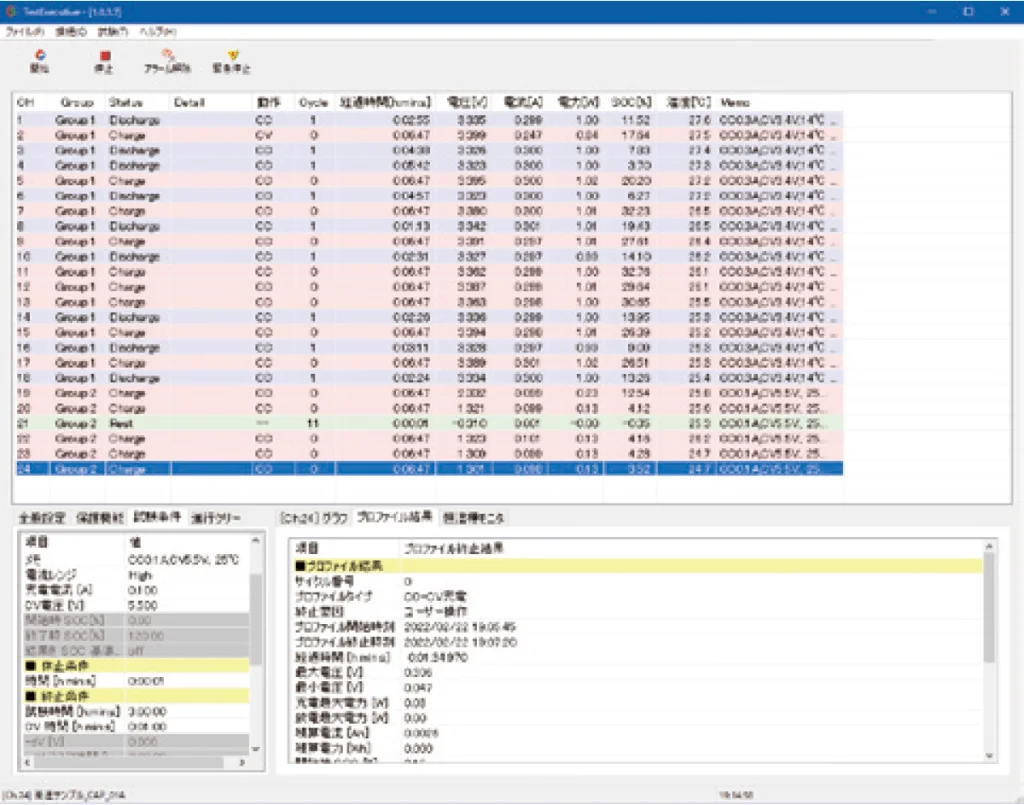The image size is (1024, 805).
Task: Switch to the 全般設定 tab
Action: [42, 518]
